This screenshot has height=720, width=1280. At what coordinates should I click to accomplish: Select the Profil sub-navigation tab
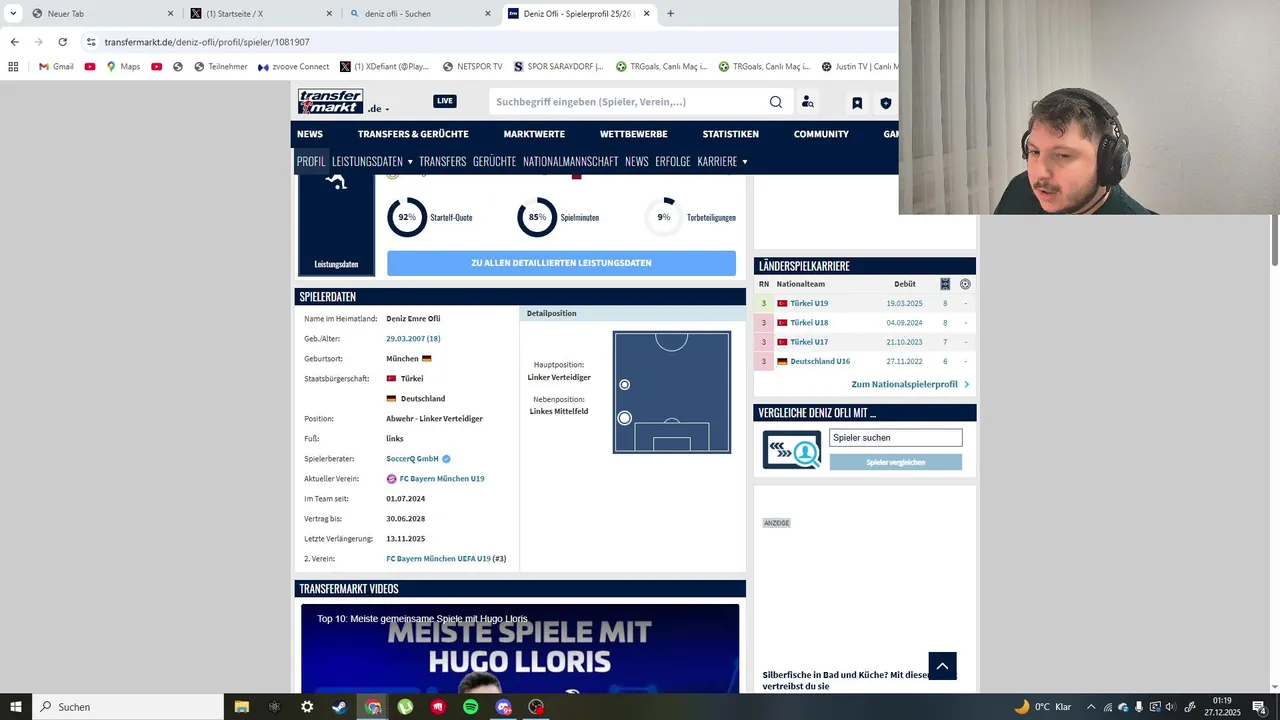click(311, 161)
